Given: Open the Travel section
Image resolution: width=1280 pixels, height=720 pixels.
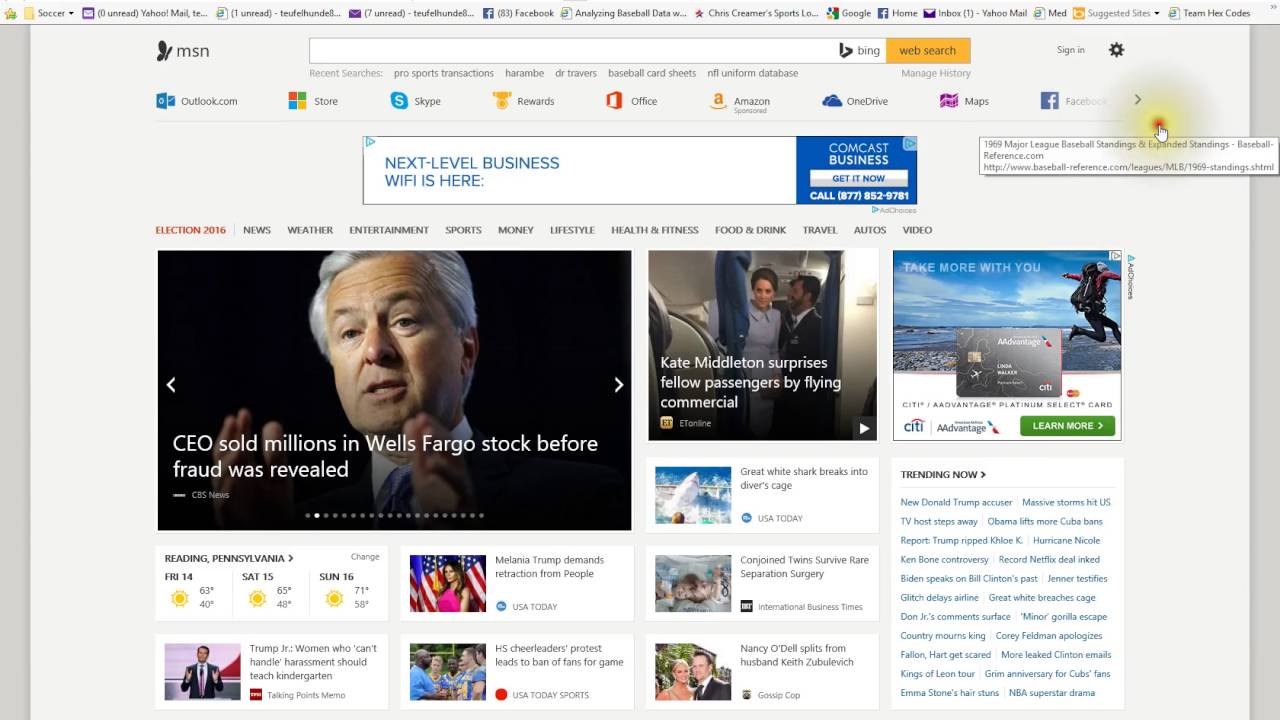Looking at the screenshot, I should coord(820,230).
